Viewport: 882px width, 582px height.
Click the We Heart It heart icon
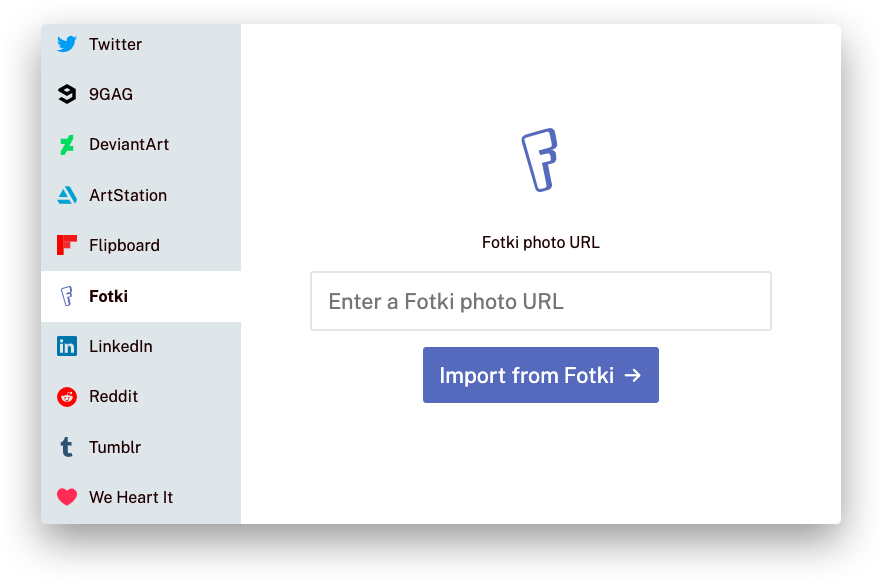pyautogui.click(x=67, y=497)
